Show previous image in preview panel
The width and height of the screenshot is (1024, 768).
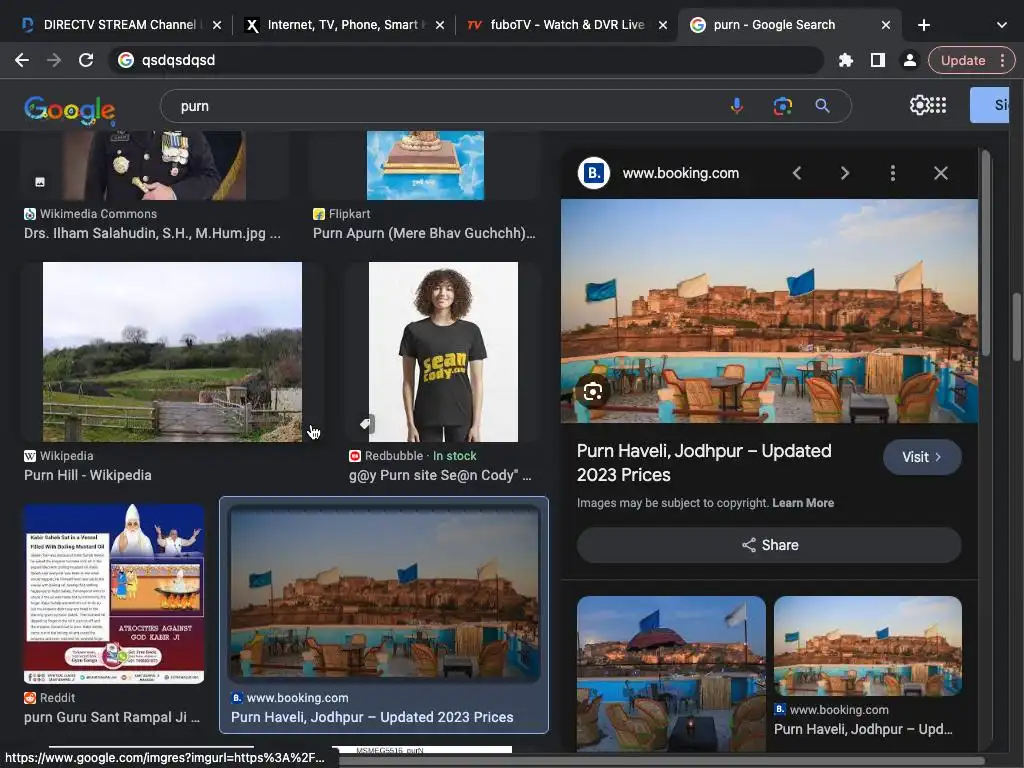click(x=797, y=173)
